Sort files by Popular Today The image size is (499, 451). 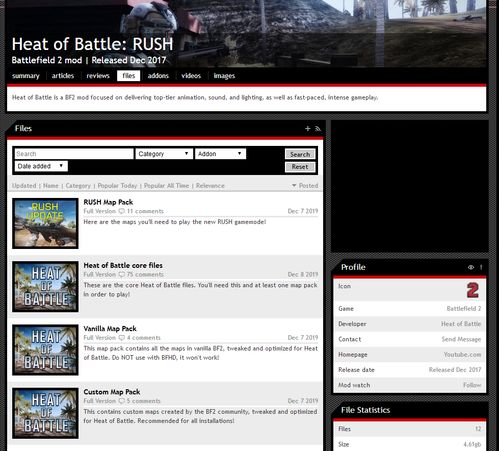(x=117, y=186)
